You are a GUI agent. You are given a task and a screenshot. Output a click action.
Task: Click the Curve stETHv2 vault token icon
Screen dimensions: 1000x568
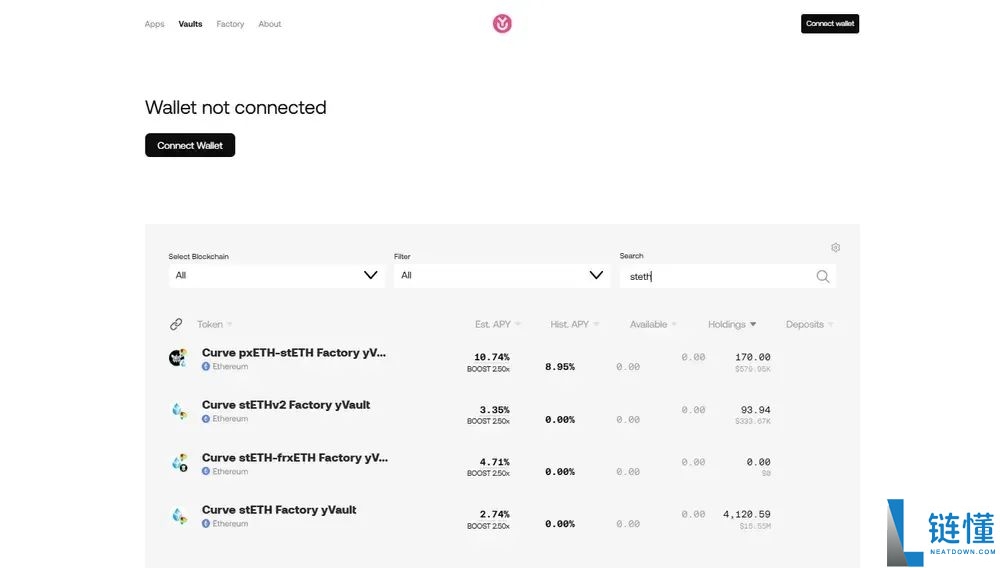tap(178, 410)
